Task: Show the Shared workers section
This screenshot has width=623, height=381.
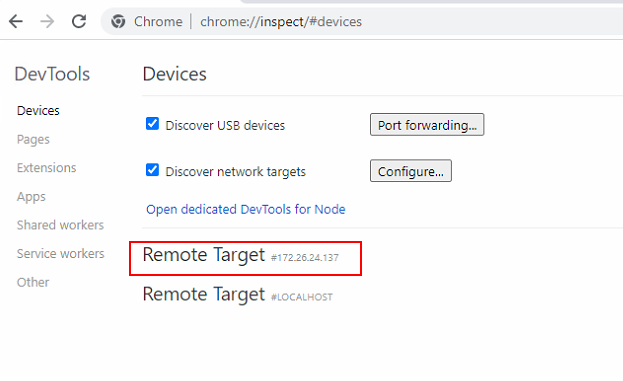Action: tap(60, 225)
